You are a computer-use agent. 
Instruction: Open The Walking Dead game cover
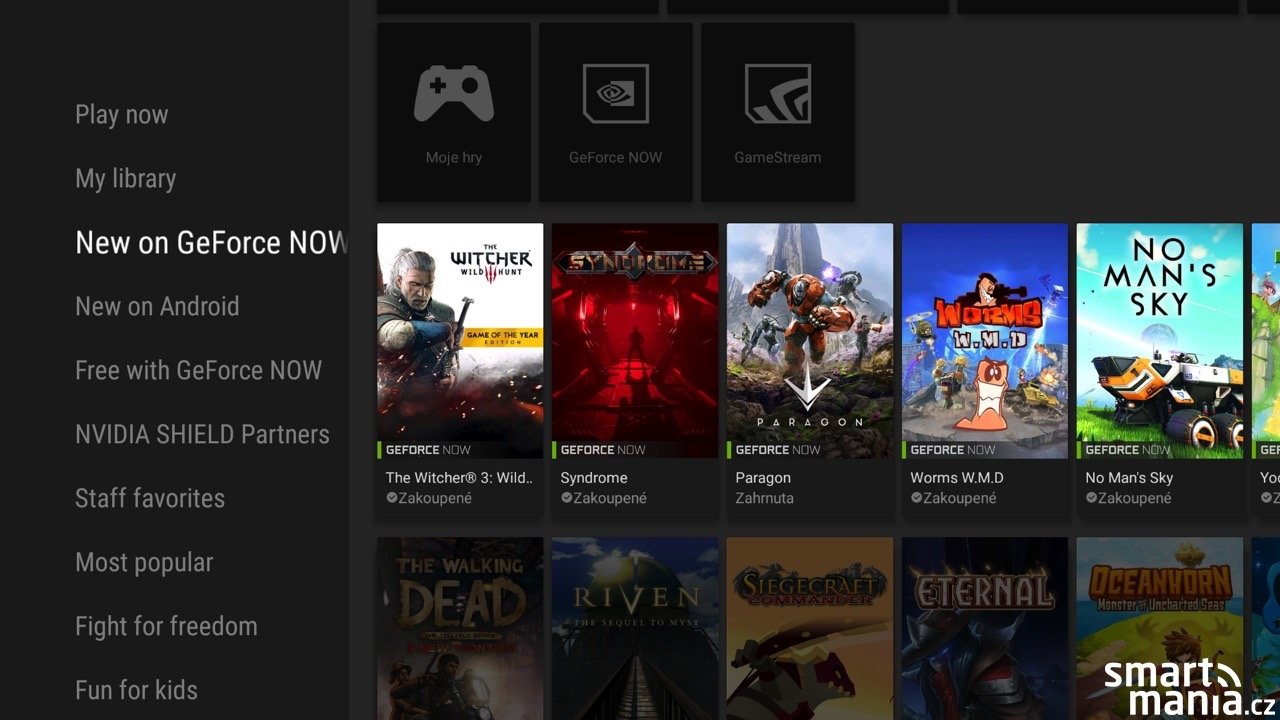(x=460, y=629)
